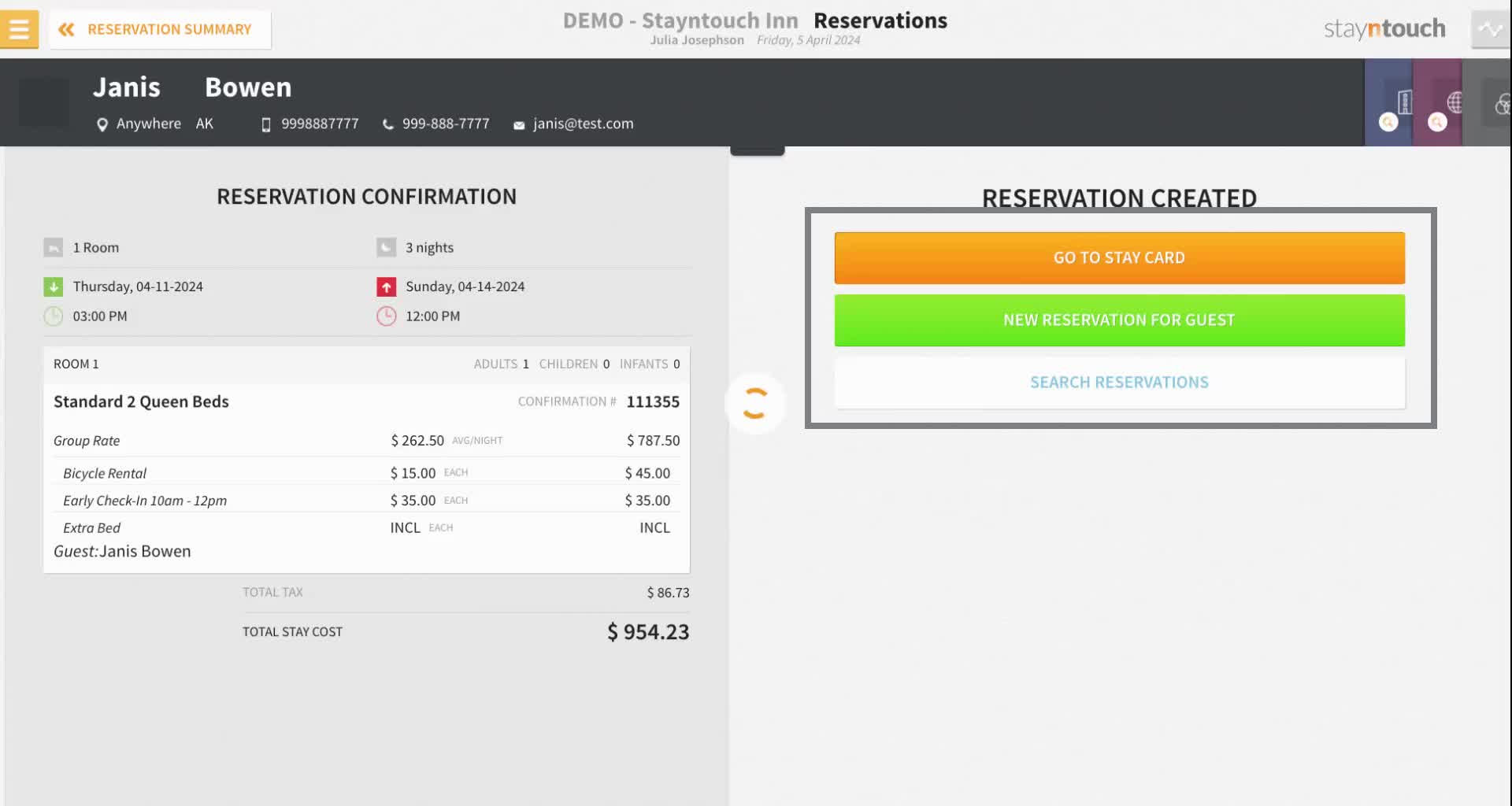Click Early Check-In 10am - 12pm add-on
1512x806 pixels.
pyautogui.click(x=145, y=501)
